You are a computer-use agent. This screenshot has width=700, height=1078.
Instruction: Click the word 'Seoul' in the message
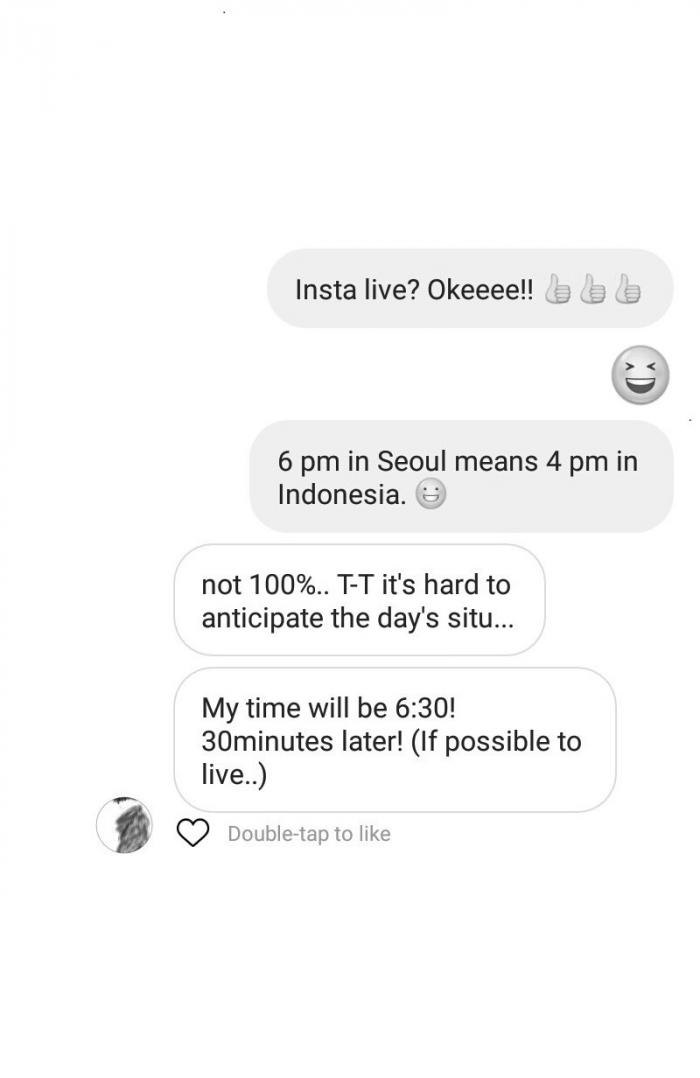click(x=412, y=461)
